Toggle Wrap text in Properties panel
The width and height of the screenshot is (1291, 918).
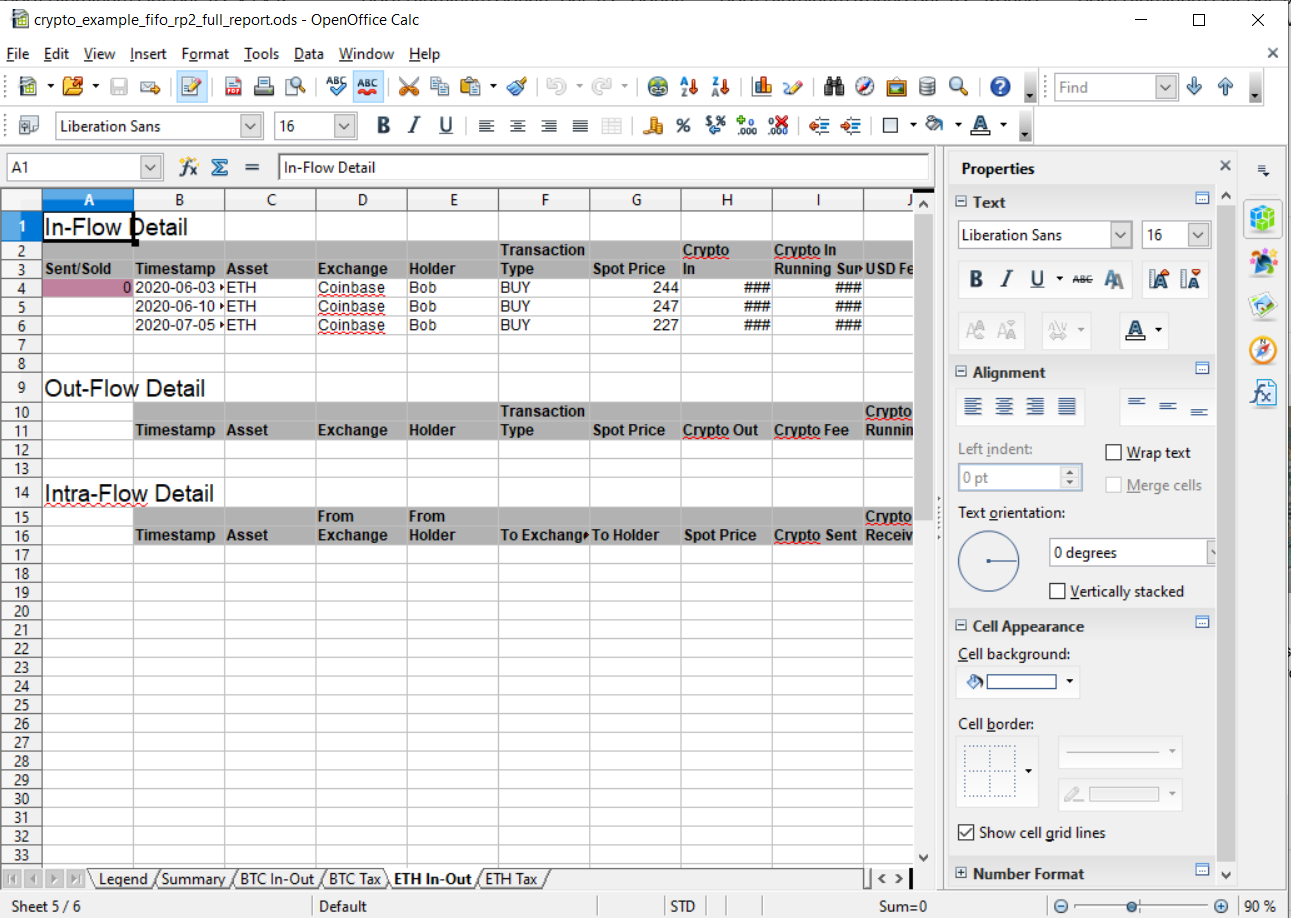point(1113,452)
